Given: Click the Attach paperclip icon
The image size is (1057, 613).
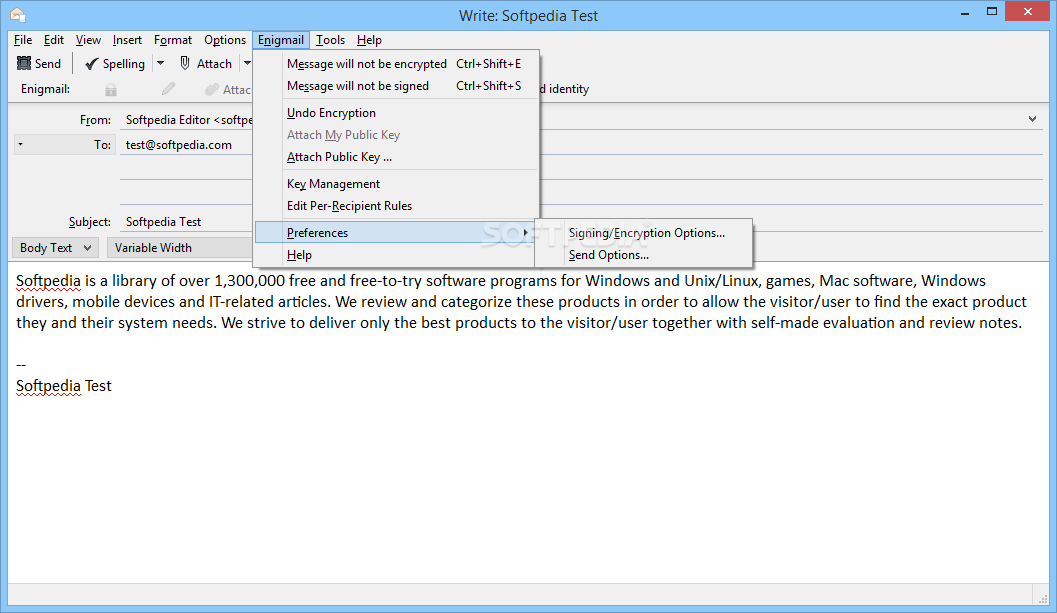Looking at the screenshot, I should point(185,63).
